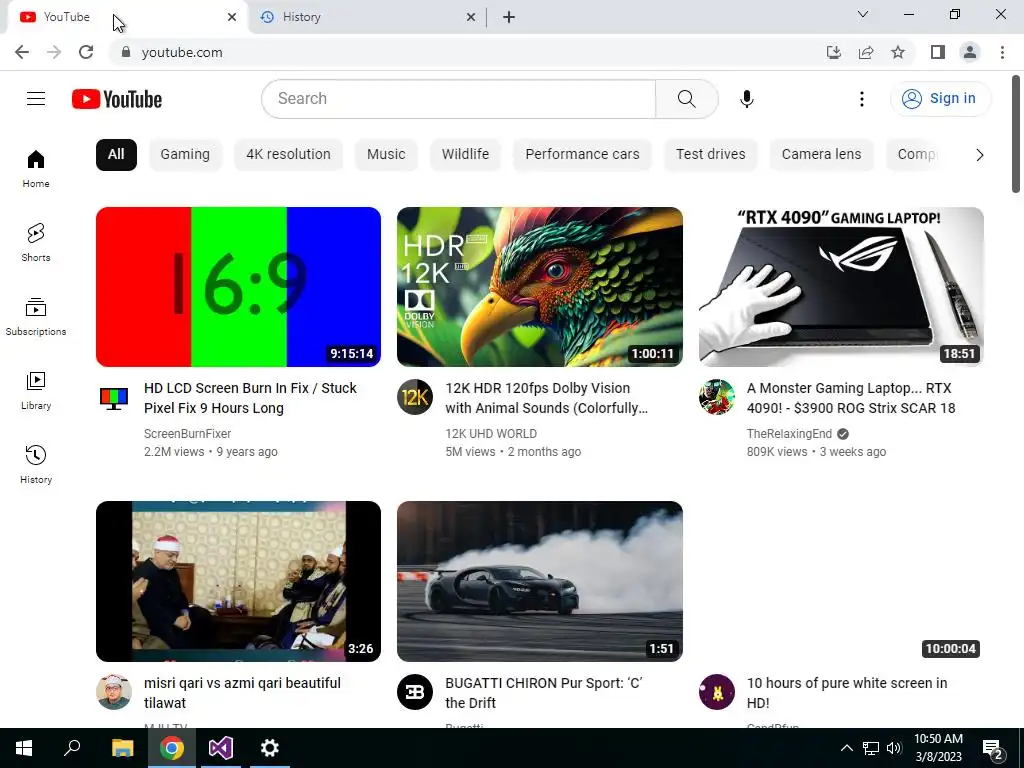The height and width of the screenshot is (768, 1024).
Task: Open 12K HDR 120fps Dolby Vision video title
Action: 547,398
